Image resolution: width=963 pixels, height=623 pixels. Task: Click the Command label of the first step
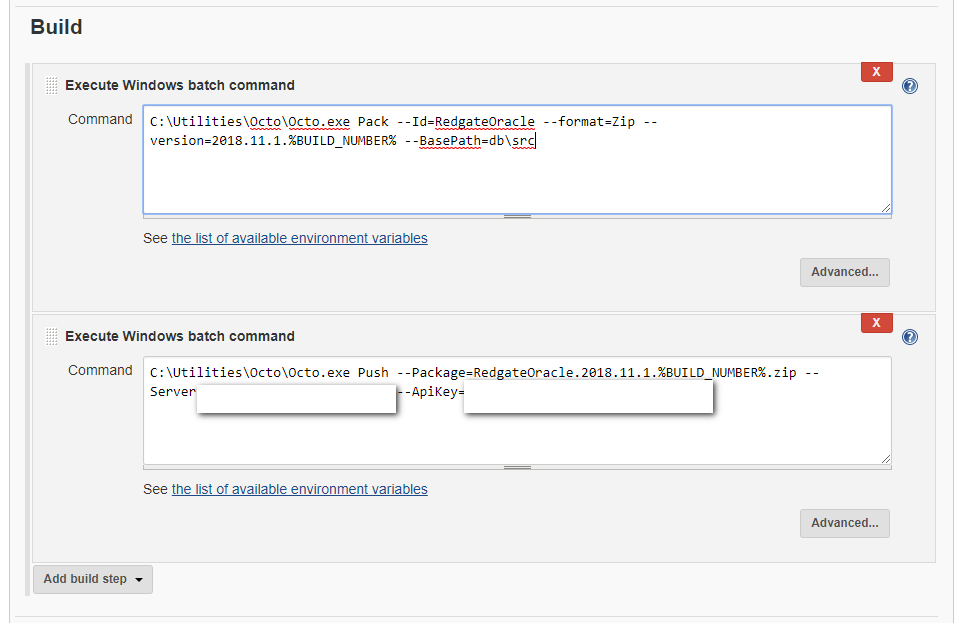pyautogui.click(x=100, y=119)
